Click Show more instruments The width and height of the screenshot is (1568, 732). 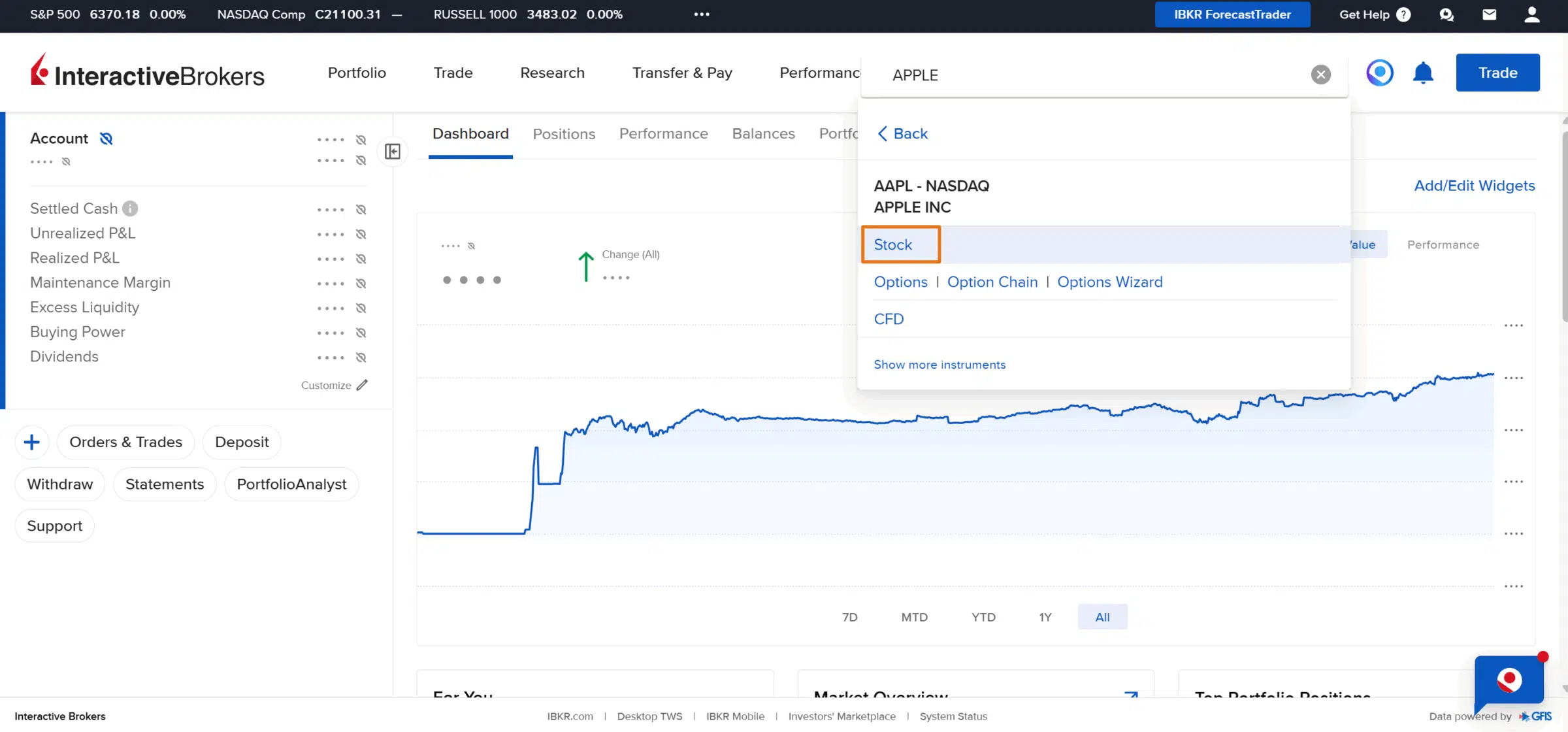pos(939,365)
